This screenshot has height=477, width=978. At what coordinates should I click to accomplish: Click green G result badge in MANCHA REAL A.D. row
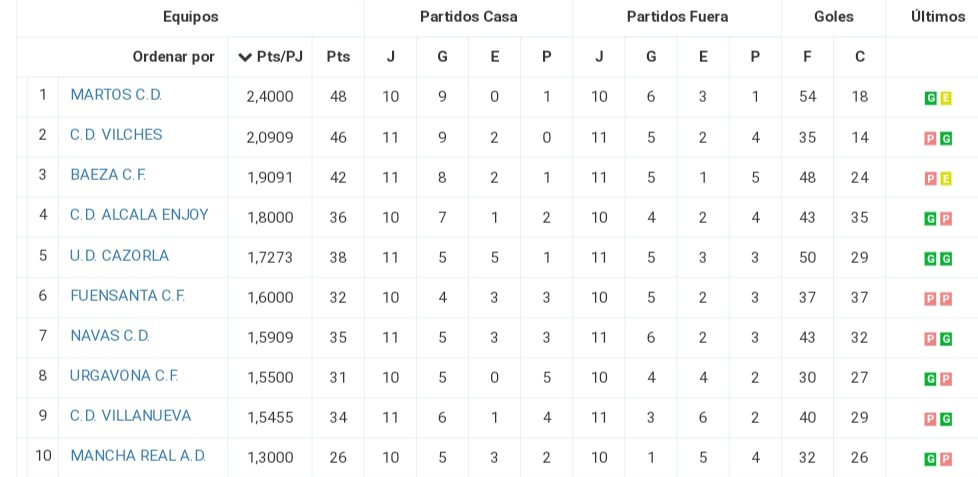pos(930,460)
